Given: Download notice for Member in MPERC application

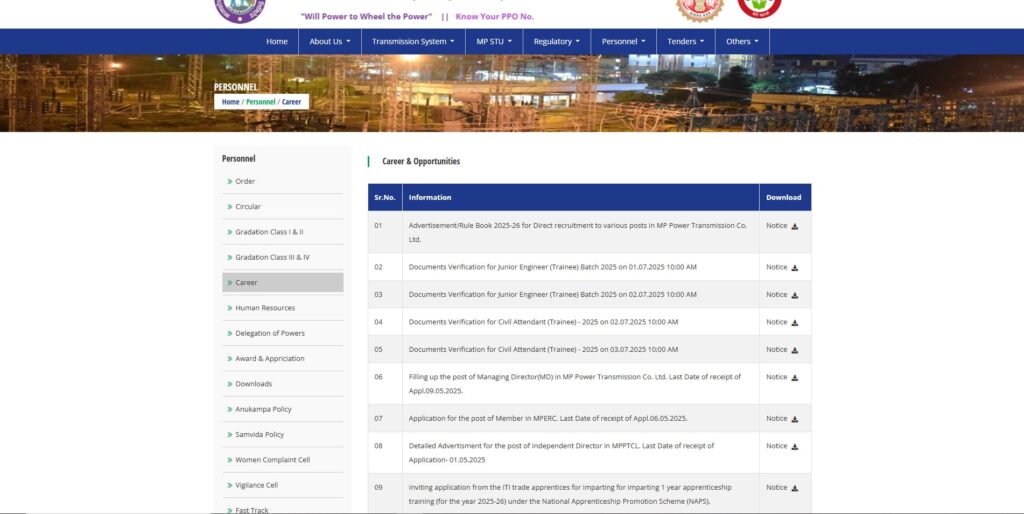Looking at the screenshot, I should coord(782,418).
